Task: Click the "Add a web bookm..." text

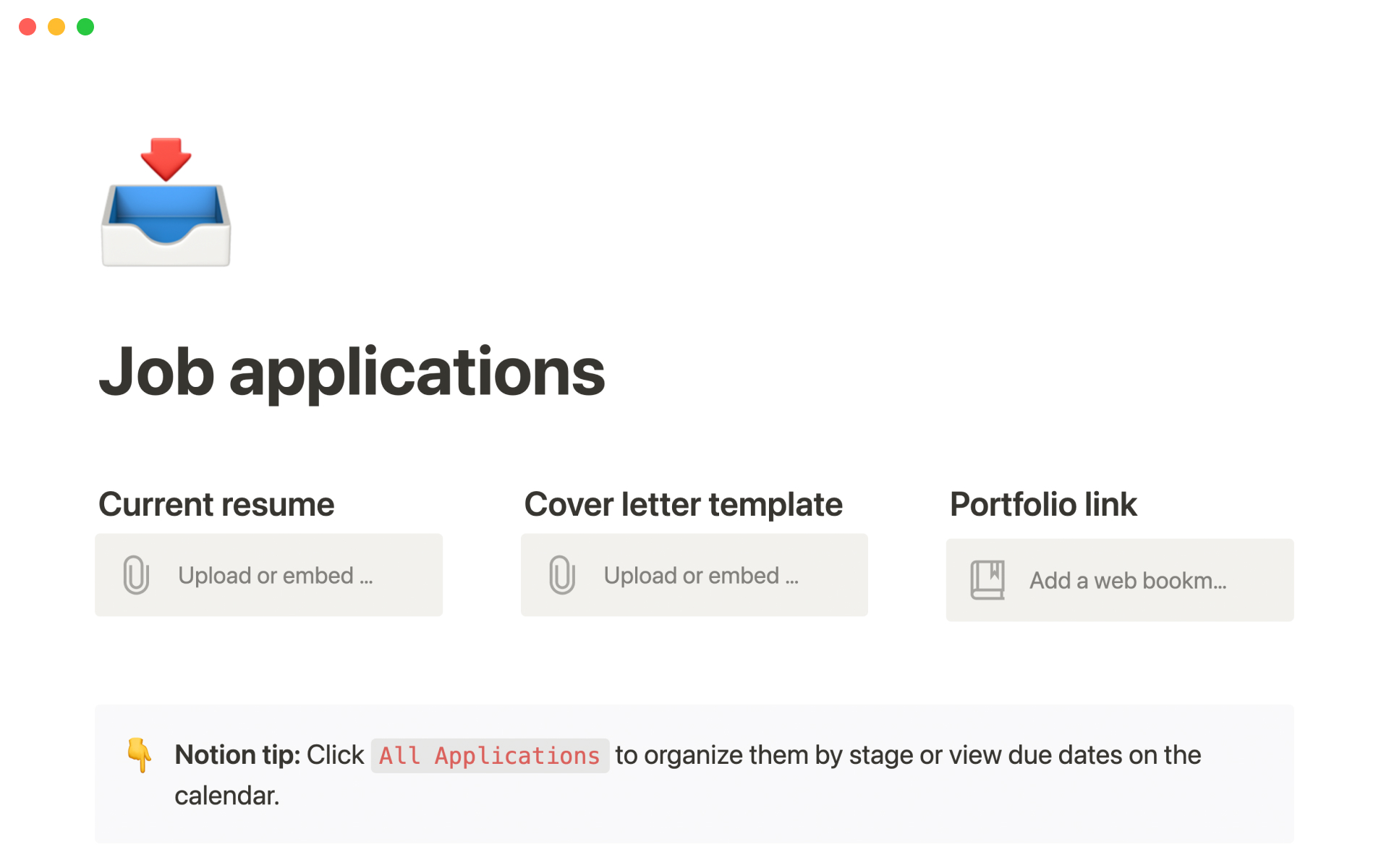Action: [1127, 581]
